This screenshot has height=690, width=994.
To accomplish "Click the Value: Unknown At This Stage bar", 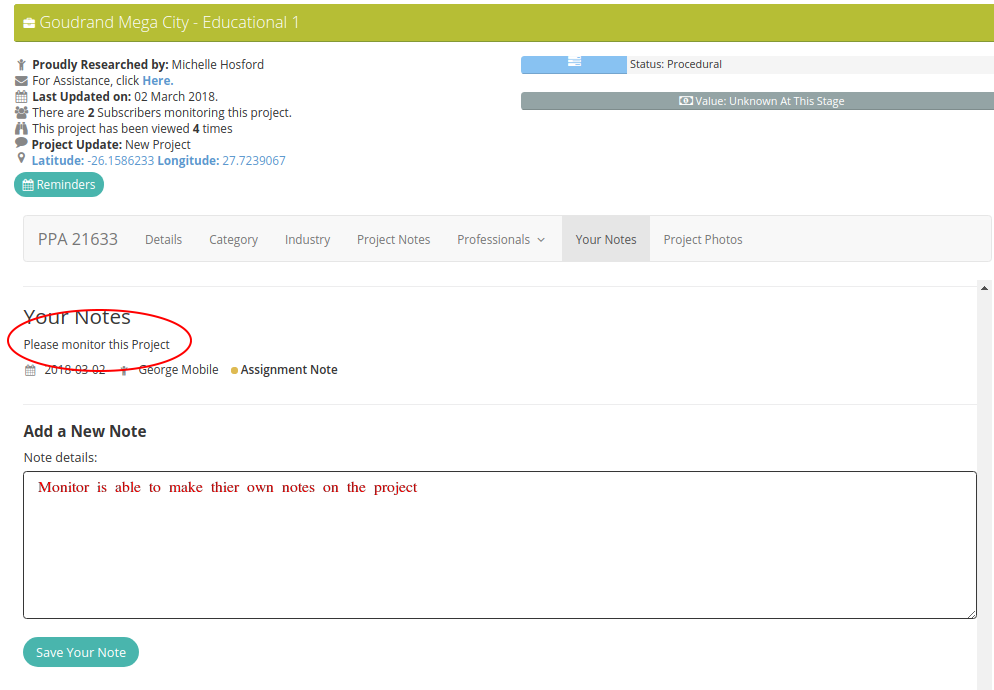I will pos(758,101).
